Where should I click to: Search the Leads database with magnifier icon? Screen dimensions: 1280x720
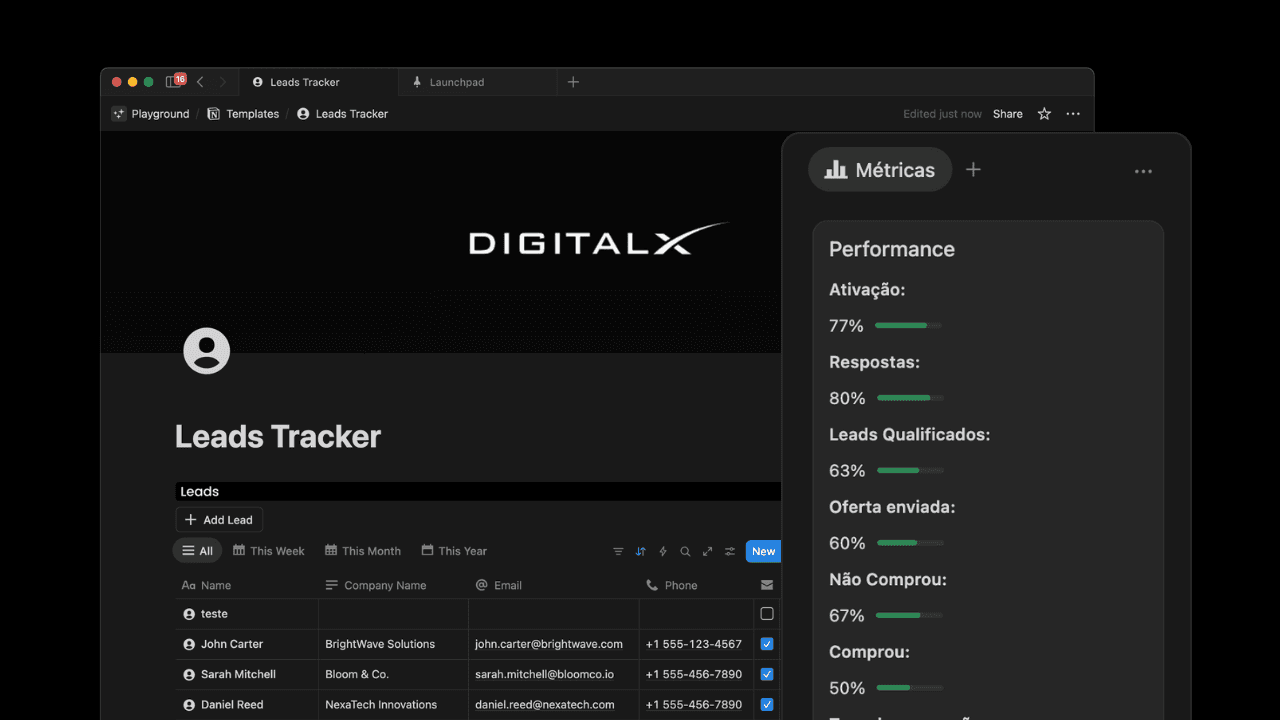pyautogui.click(x=685, y=551)
